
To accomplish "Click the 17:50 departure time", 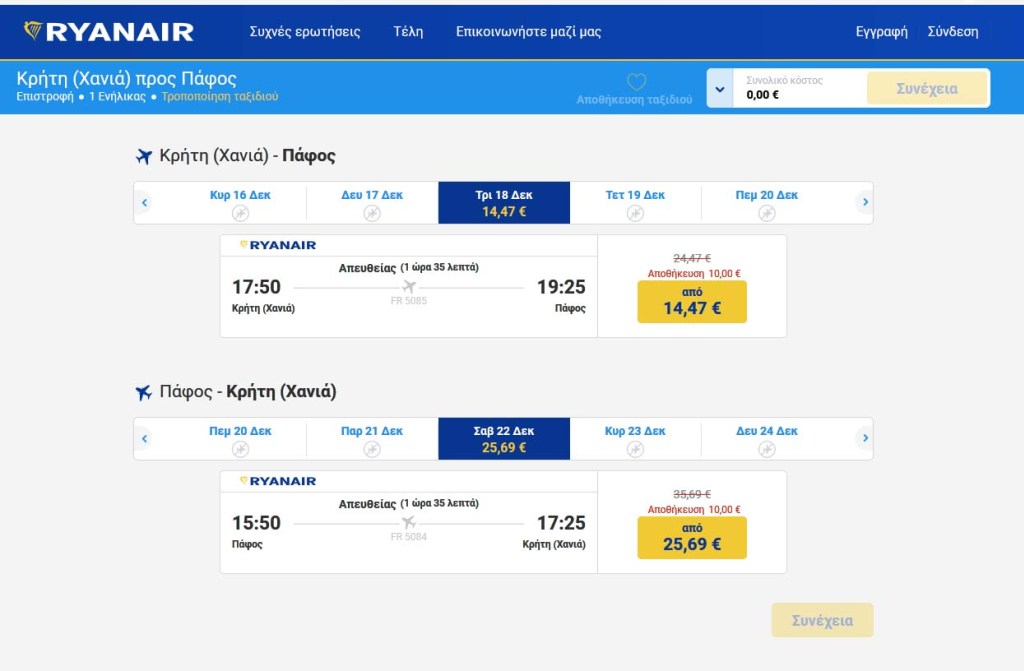I will click(x=256, y=287).
